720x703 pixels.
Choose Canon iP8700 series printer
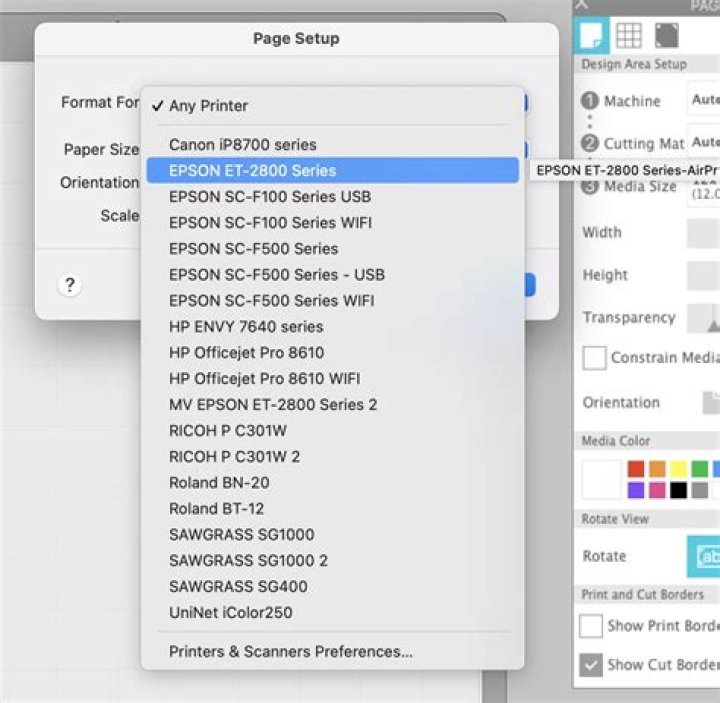click(x=332, y=145)
